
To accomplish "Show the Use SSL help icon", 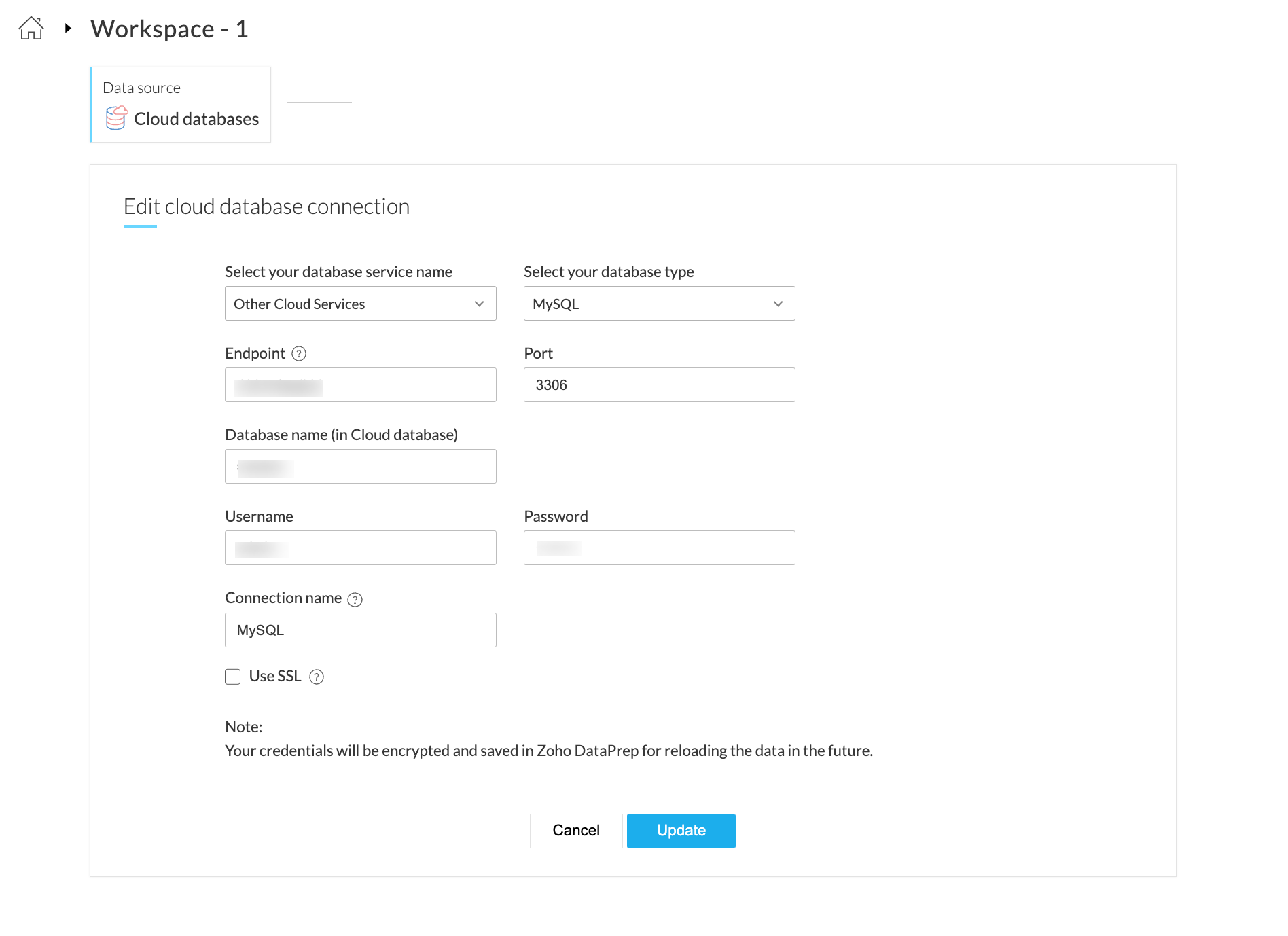I will (x=317, y=677).
